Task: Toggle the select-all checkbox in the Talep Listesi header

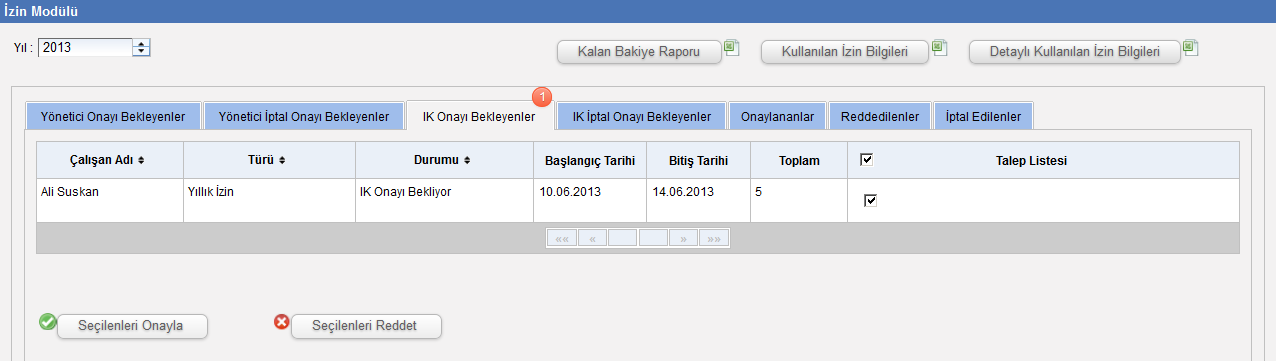Action: pos(867,159)
